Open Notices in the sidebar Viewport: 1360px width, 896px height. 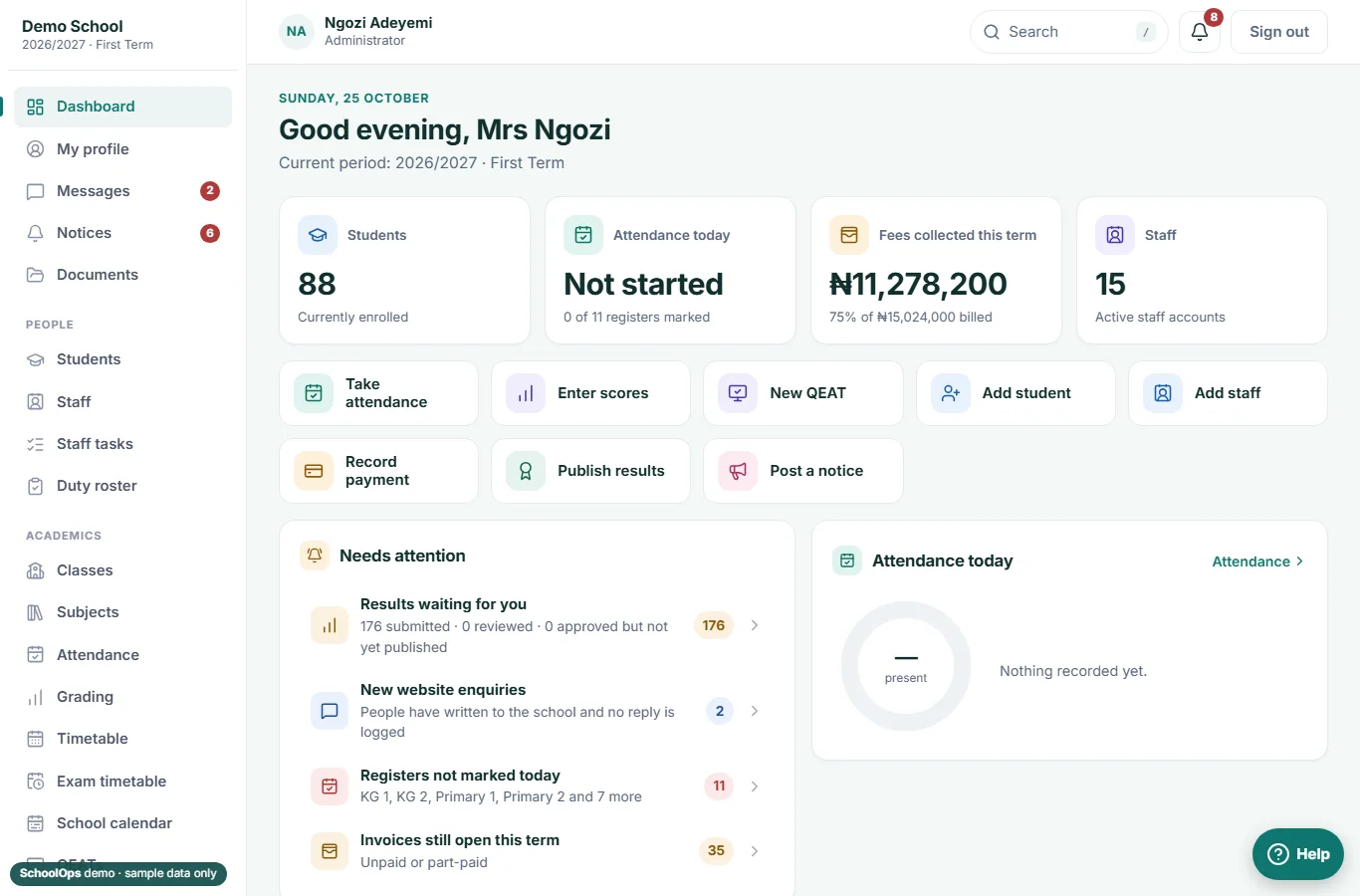(x=122, y=233)
